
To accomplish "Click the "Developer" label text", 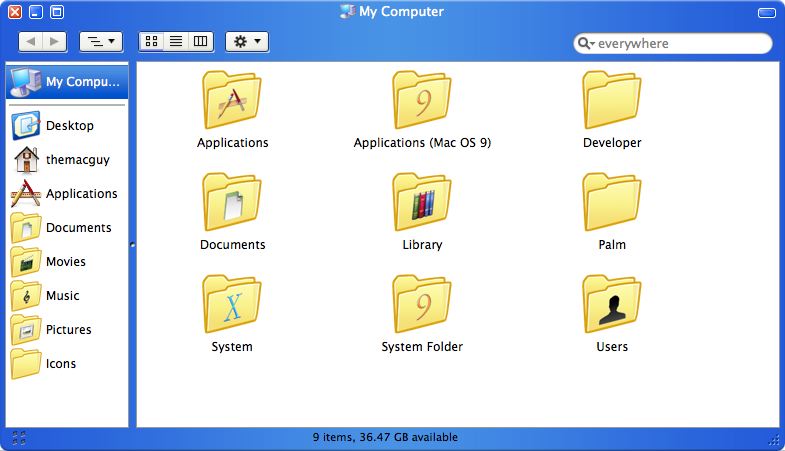I will [x=612, y=143].
